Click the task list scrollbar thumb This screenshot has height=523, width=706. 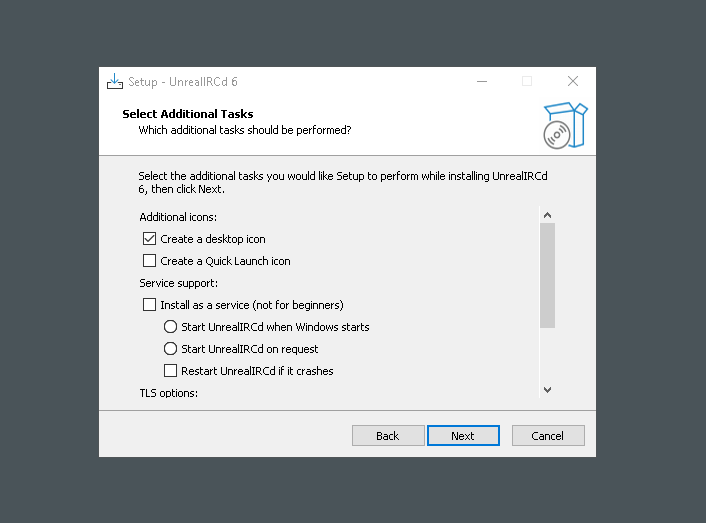pos(547,275)
